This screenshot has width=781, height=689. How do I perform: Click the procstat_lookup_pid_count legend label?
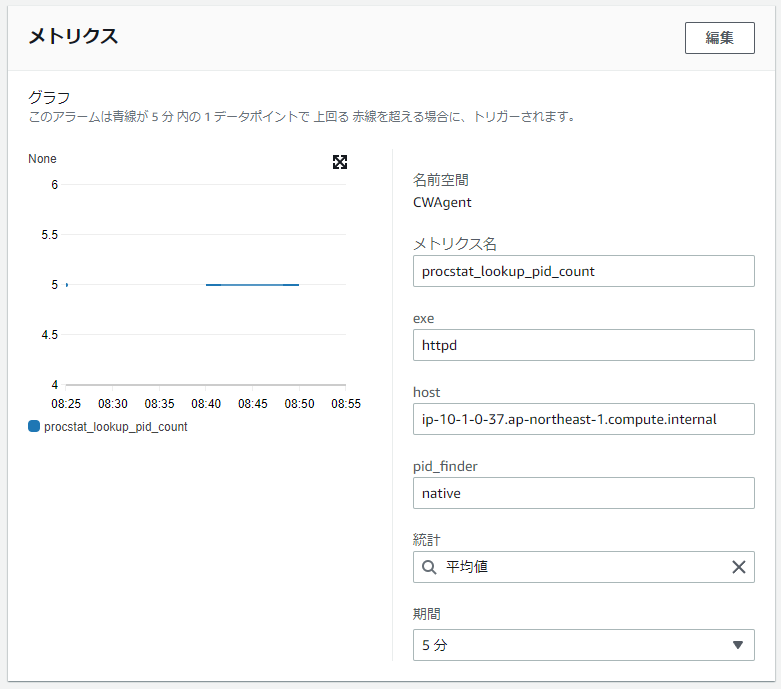click(x=116, y=426)
